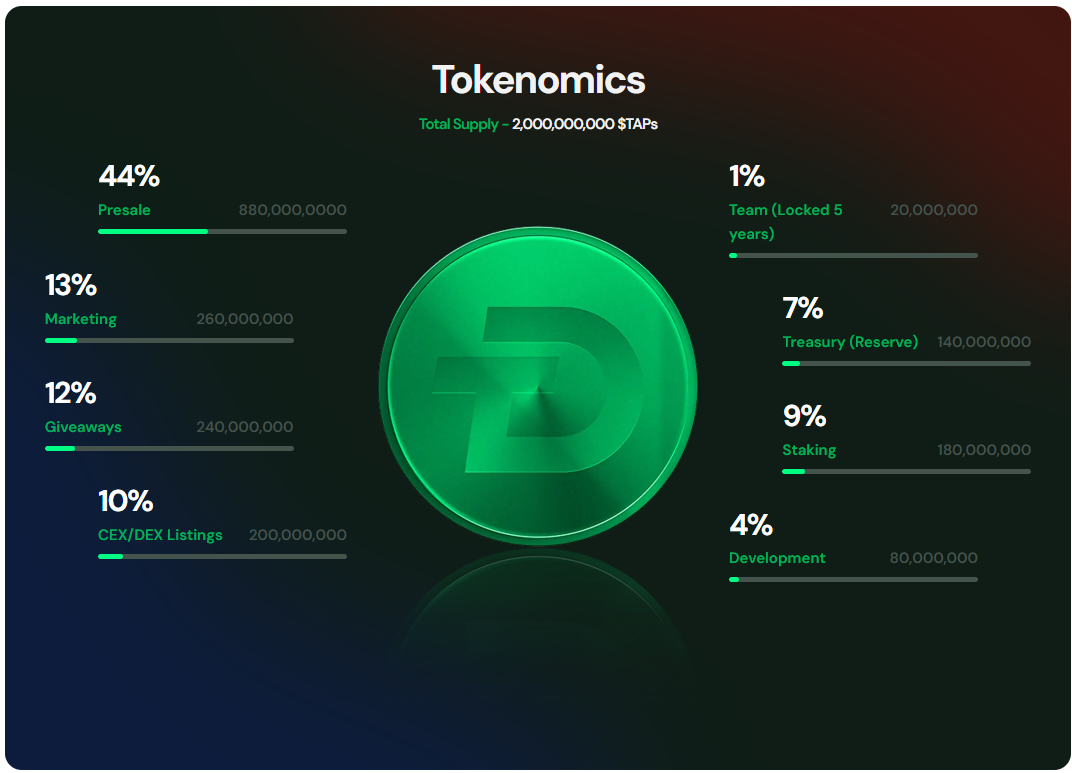The width and height of the screenshot is (1072, 773).
Task: Click the green D coin logo
Action: tap(538, 386)
